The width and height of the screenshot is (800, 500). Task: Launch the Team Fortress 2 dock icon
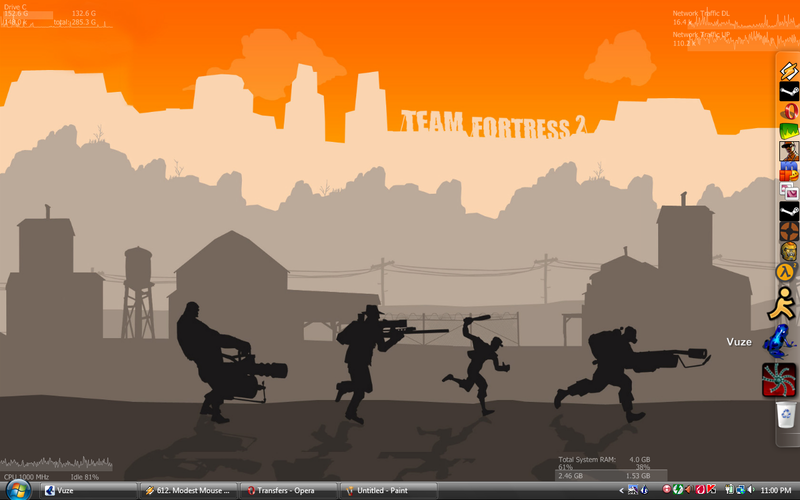(x=789, y=231)
